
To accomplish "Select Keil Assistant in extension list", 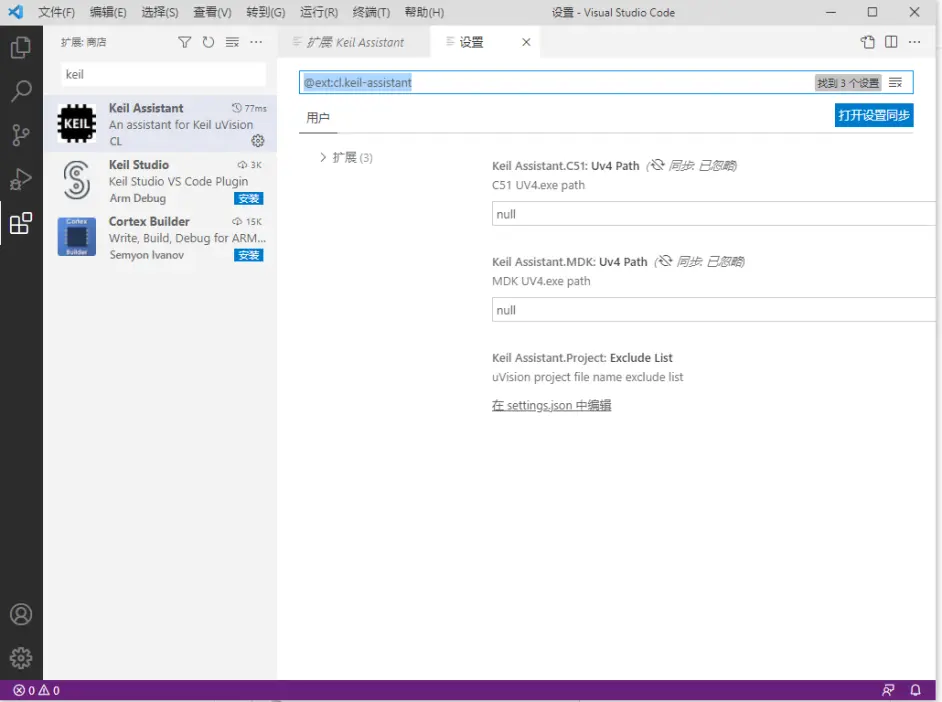I will pyautogui.click(x=160, y=123).
